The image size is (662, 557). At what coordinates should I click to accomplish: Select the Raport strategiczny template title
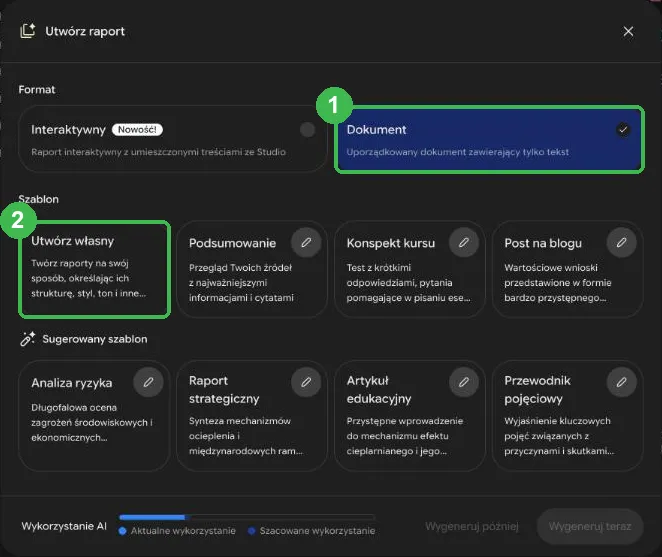224,390
